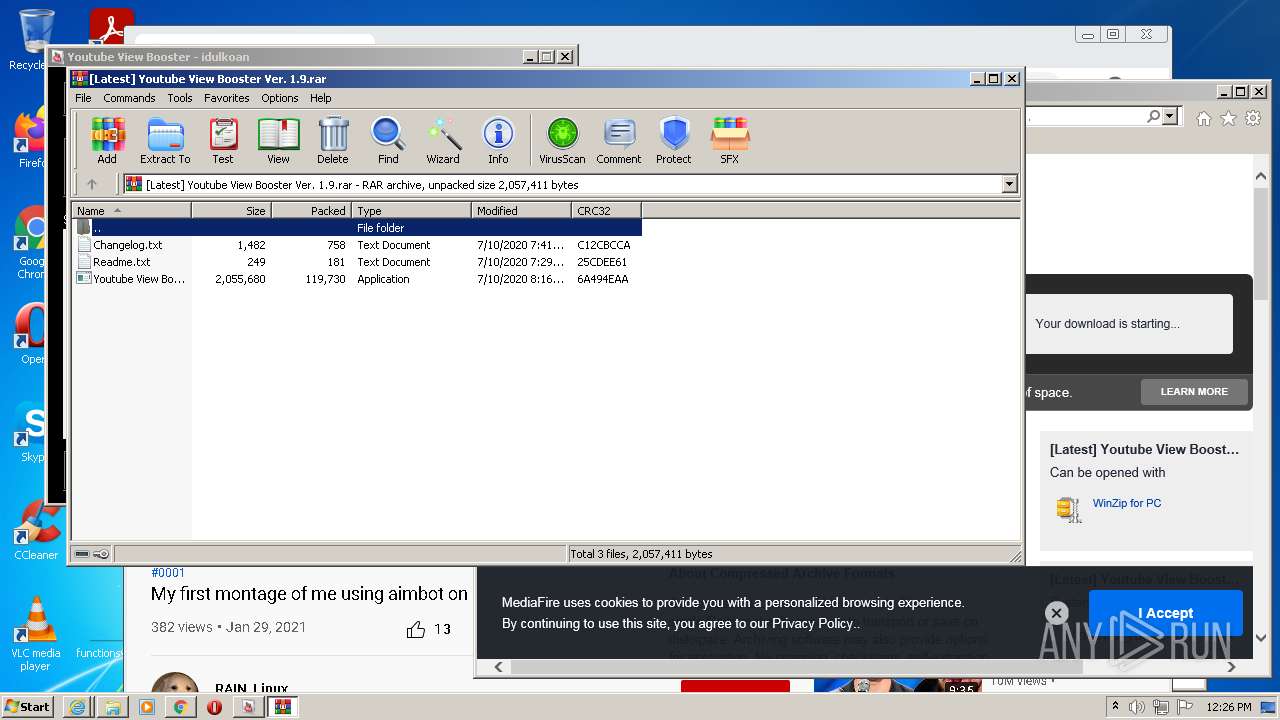The image size is (1280, 720).
Task: Click the browser favorites star icon
Action: [x=1228, y=118]
